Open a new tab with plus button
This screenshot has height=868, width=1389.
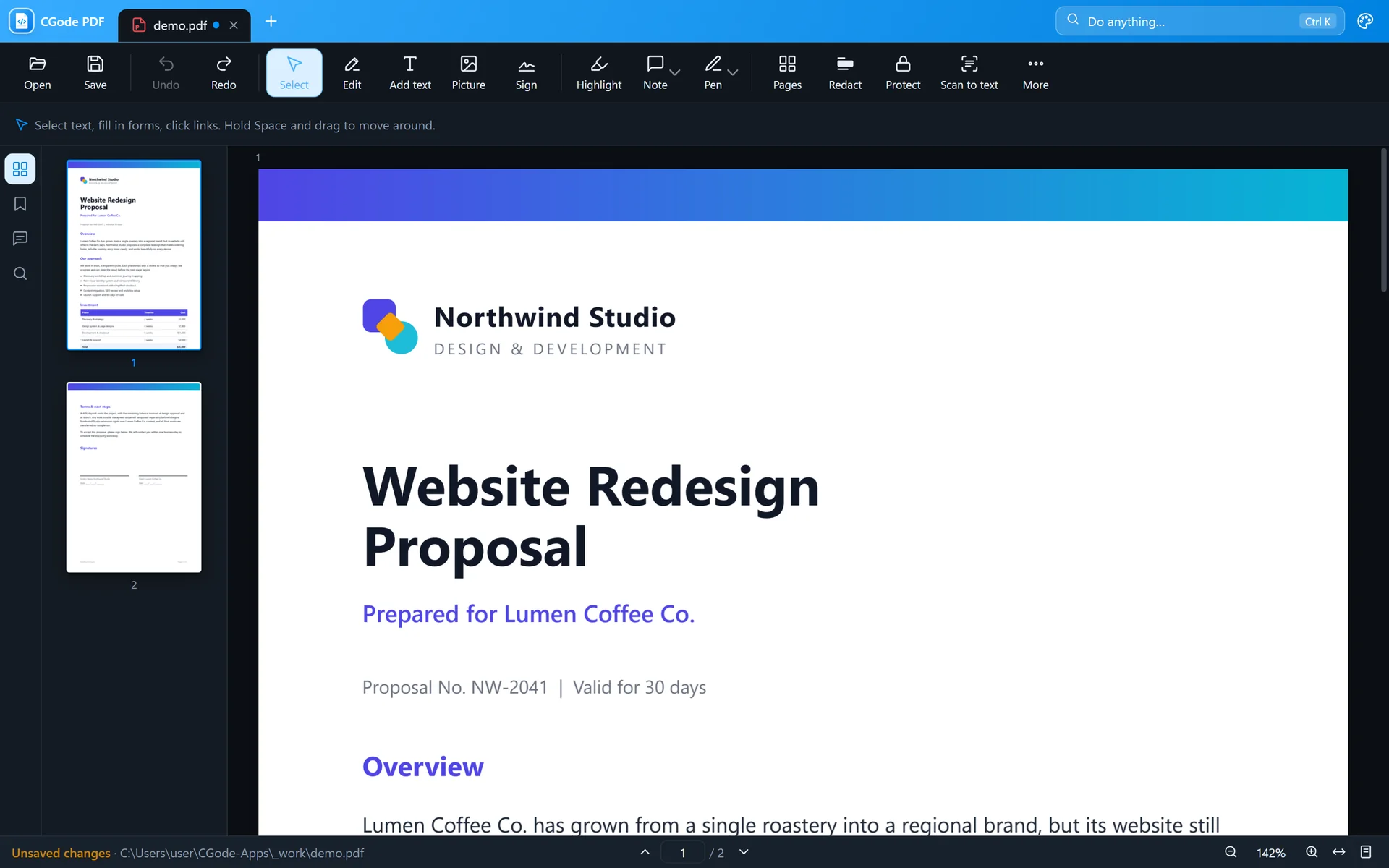coord(271,21)
